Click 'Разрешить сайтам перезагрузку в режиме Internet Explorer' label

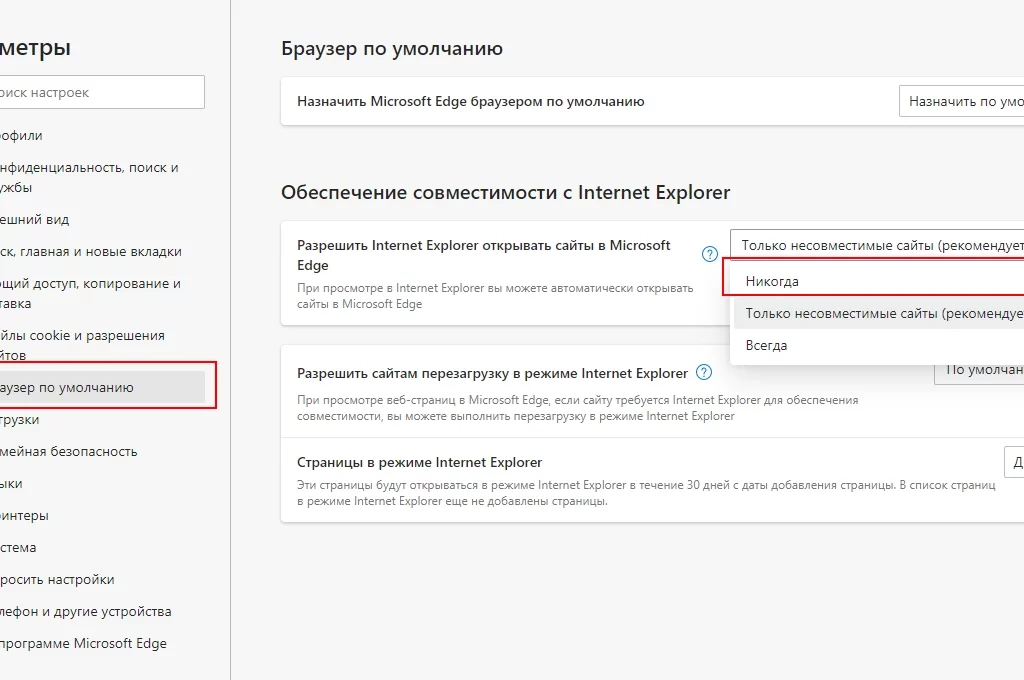[492, 373]
